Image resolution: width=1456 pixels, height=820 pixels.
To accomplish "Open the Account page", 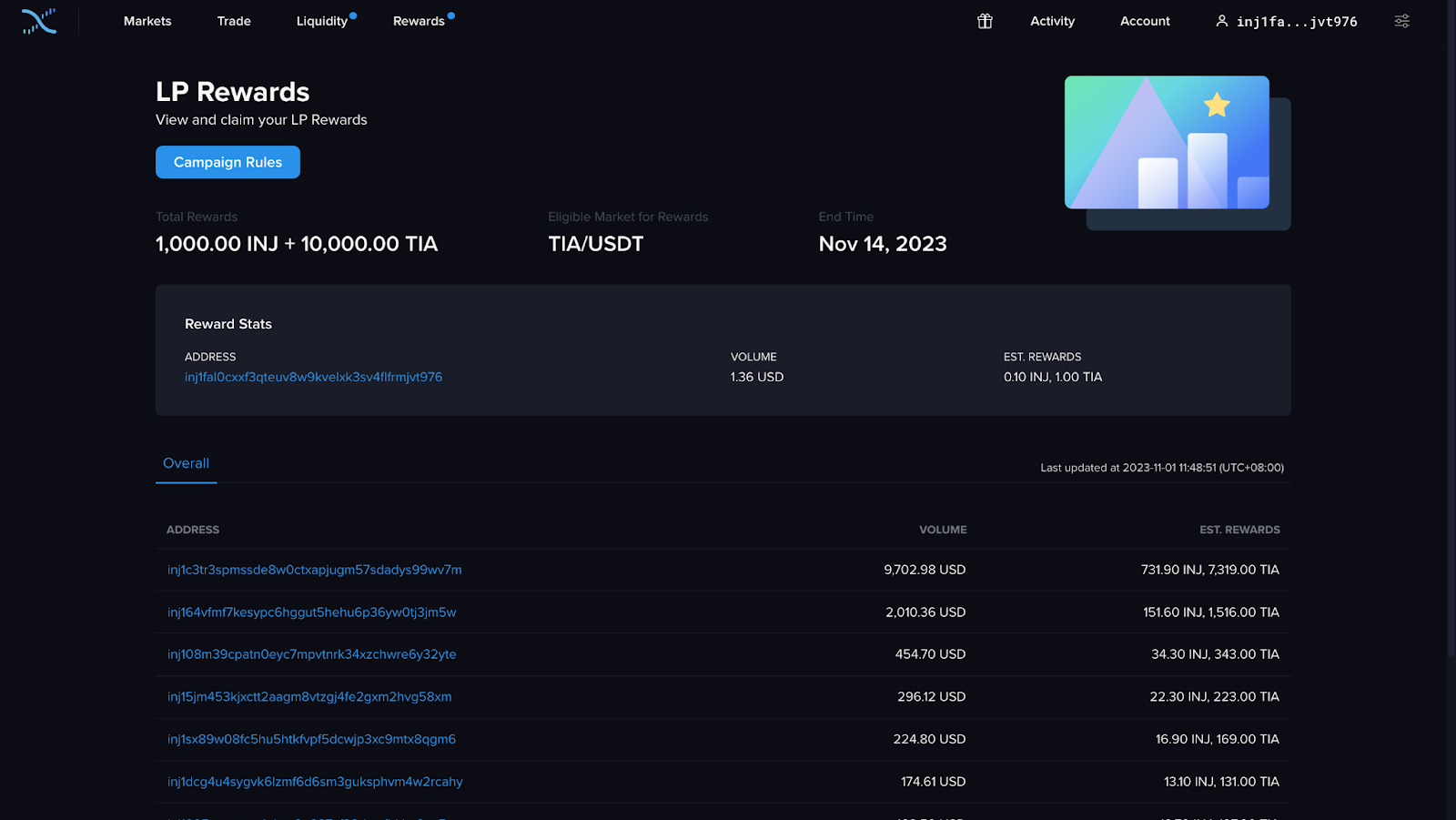I will (x=1145, y=21).
